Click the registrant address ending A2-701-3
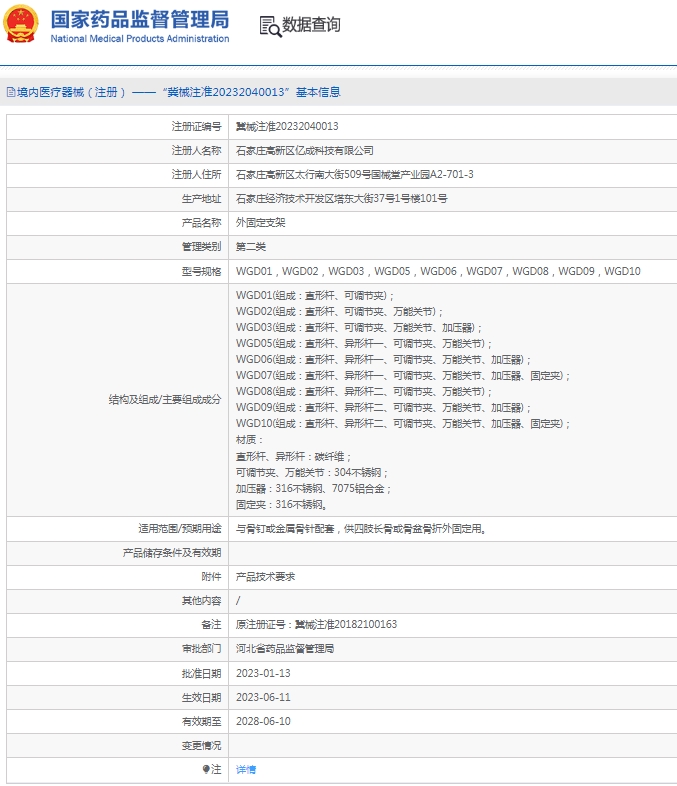 (x=355, y=174)
